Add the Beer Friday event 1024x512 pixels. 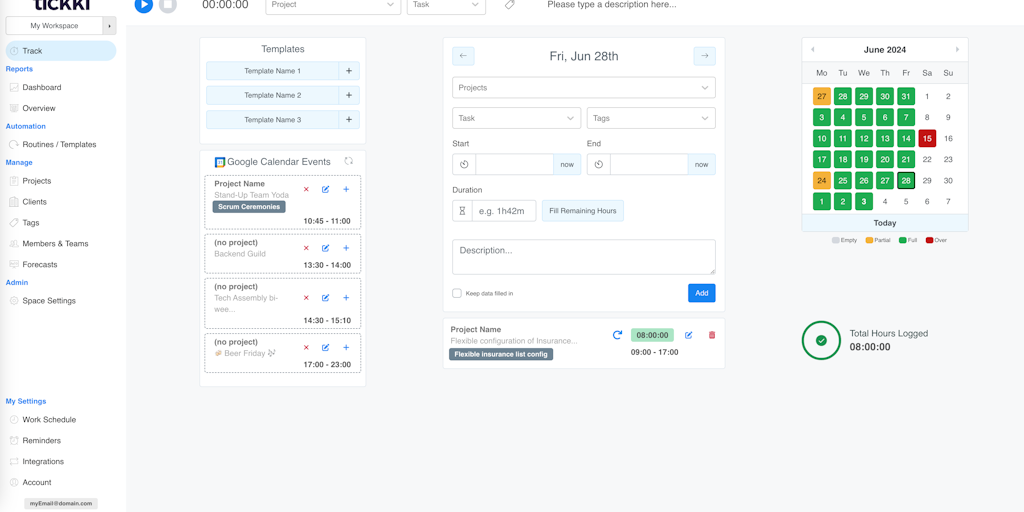346,347
